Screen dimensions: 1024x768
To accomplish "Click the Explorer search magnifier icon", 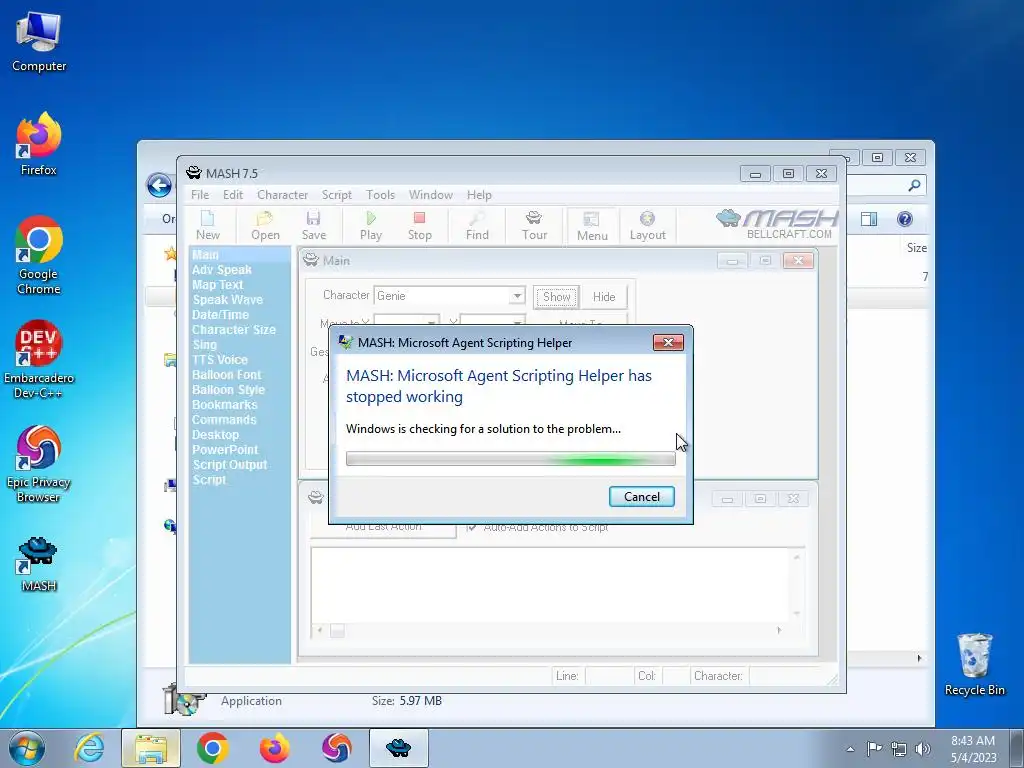I will (x=914, y=185).
